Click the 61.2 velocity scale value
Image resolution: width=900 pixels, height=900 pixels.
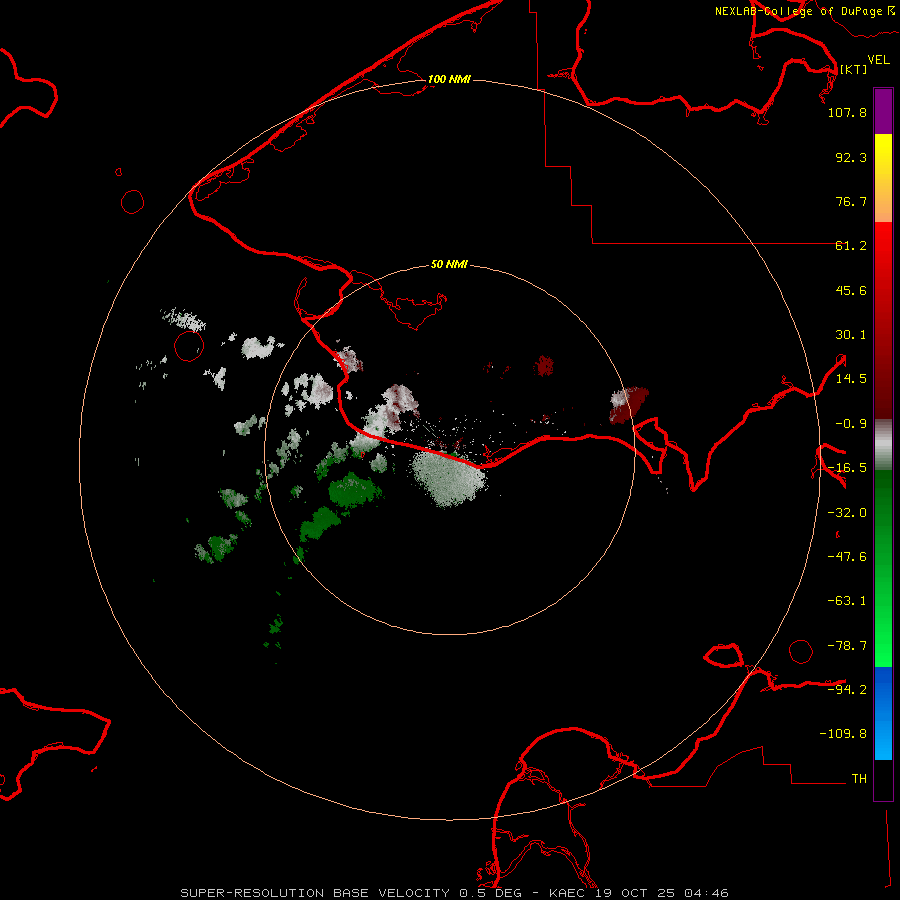(851, 246)
